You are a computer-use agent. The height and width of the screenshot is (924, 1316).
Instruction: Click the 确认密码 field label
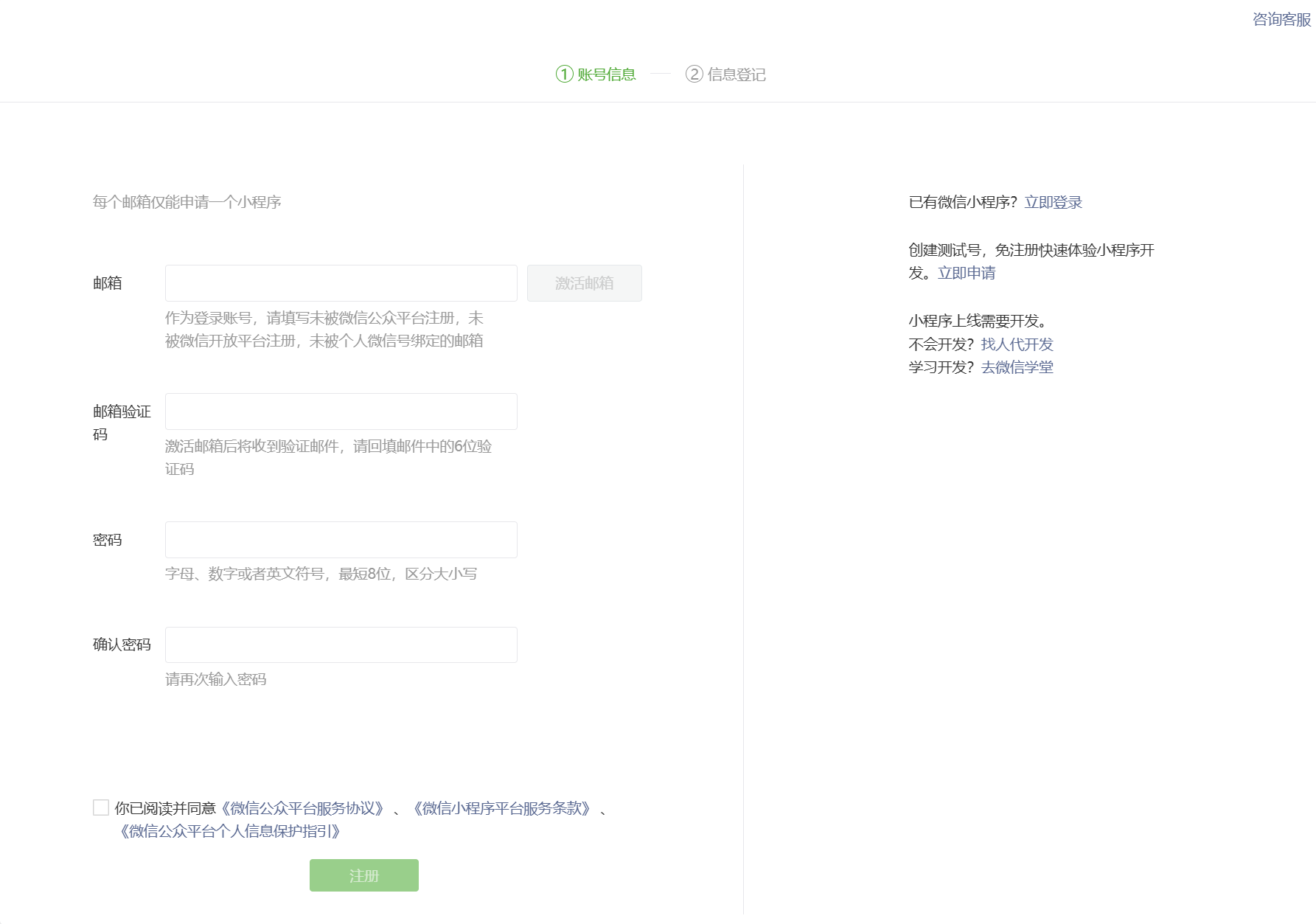click(x=122, y=645)
